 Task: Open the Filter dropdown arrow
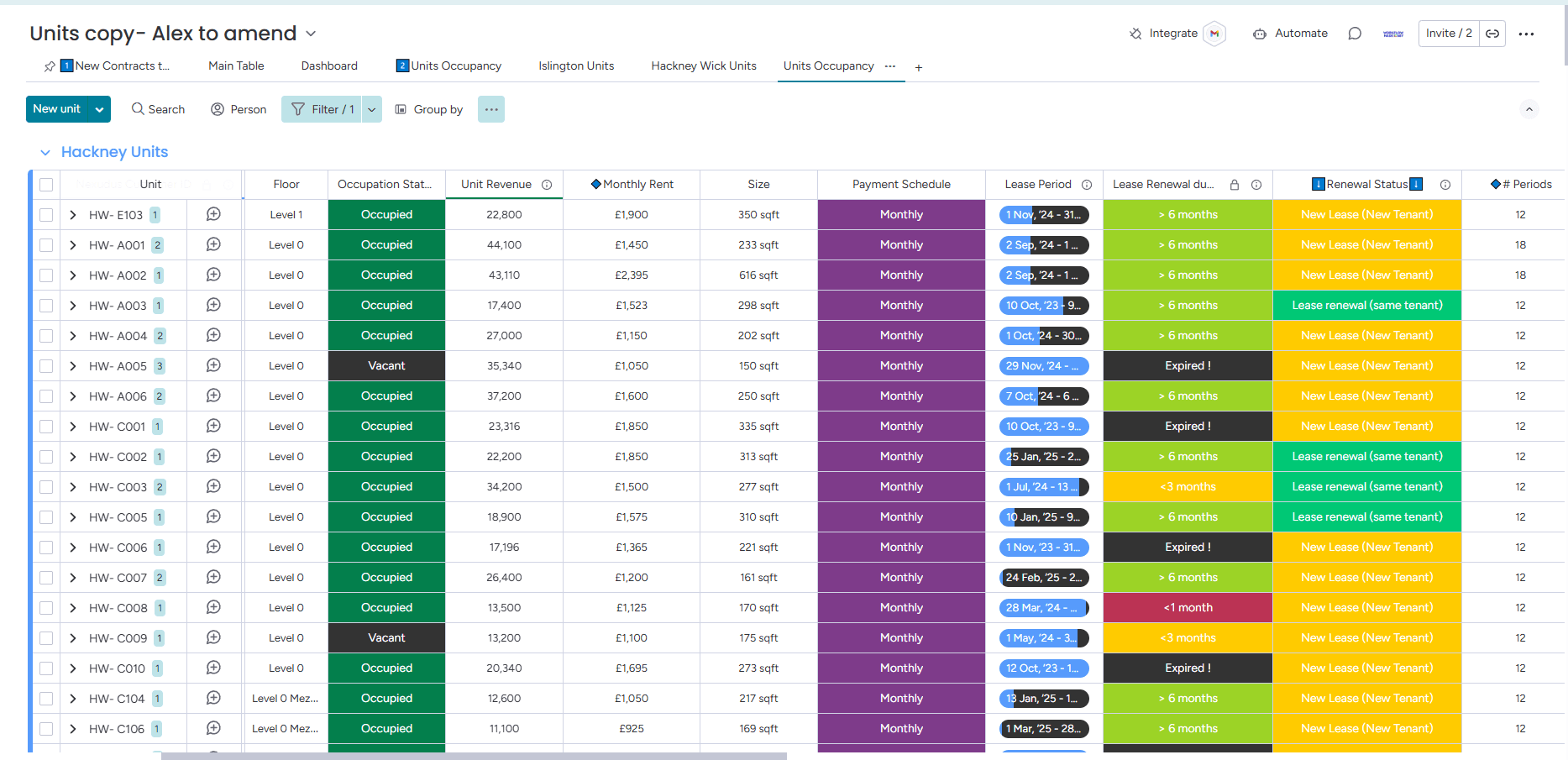point(372,109)
